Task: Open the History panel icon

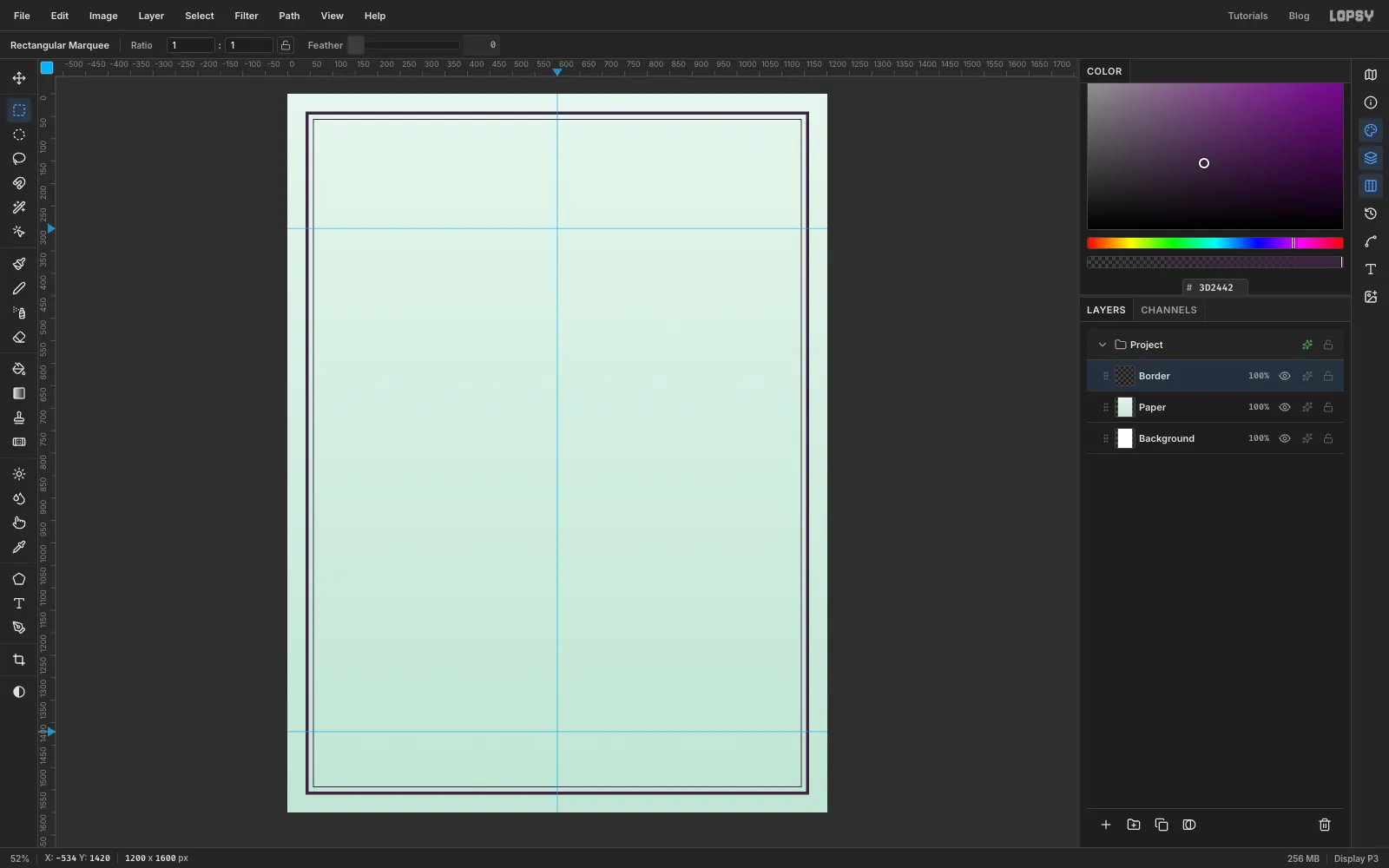Action: (1371, 214)
